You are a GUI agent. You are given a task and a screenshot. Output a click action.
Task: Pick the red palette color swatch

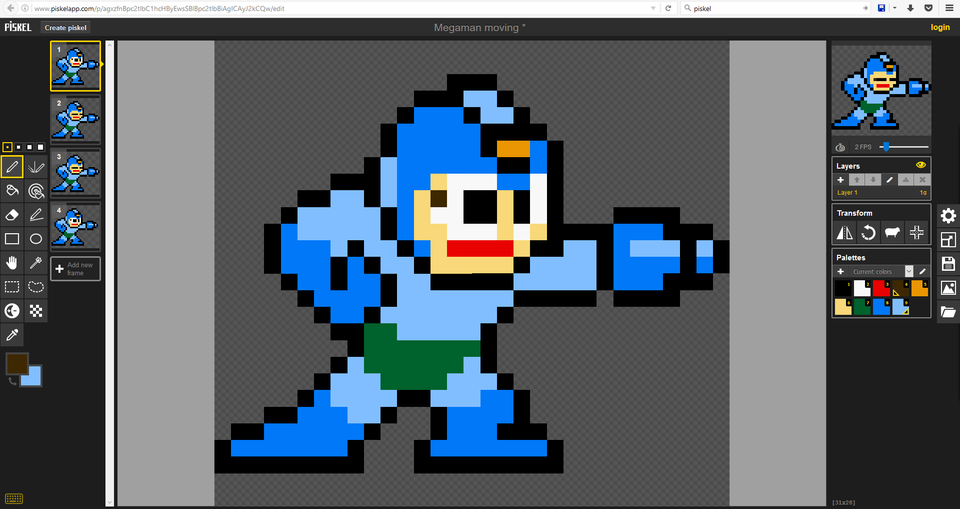click(x=882, y=288)
